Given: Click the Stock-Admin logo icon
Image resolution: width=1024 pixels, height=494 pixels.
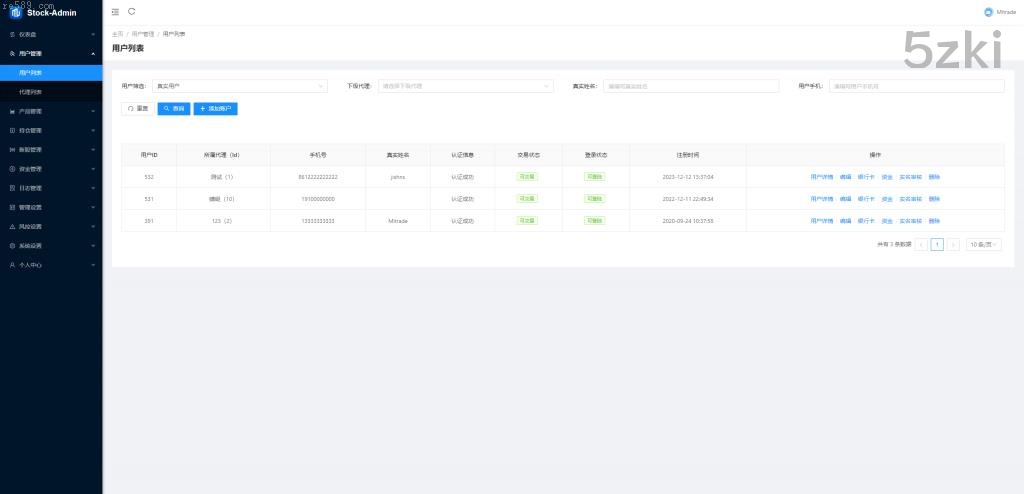Looking at the screenshot, I should pyautogui.click(x=15, y=12).
